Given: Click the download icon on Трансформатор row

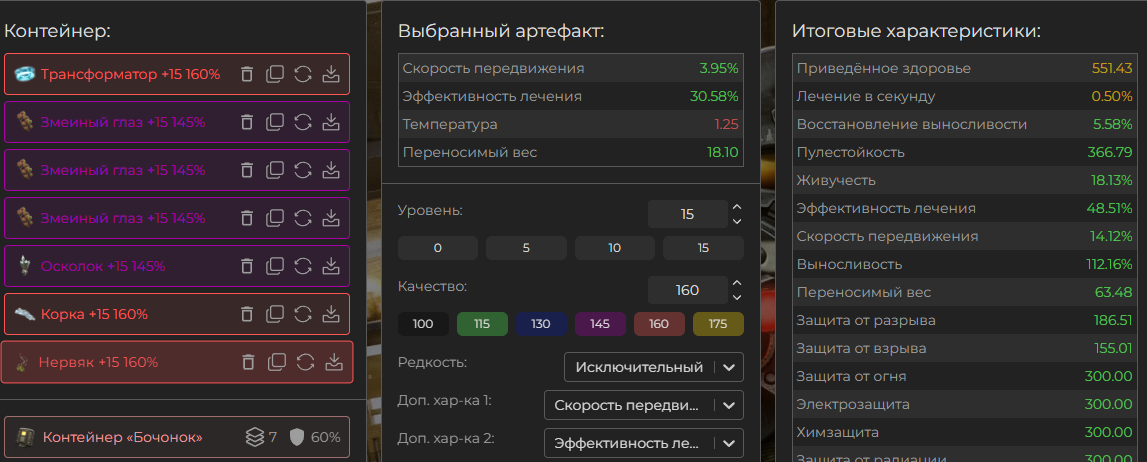Looking at the screenshot, I should [331, 74].
